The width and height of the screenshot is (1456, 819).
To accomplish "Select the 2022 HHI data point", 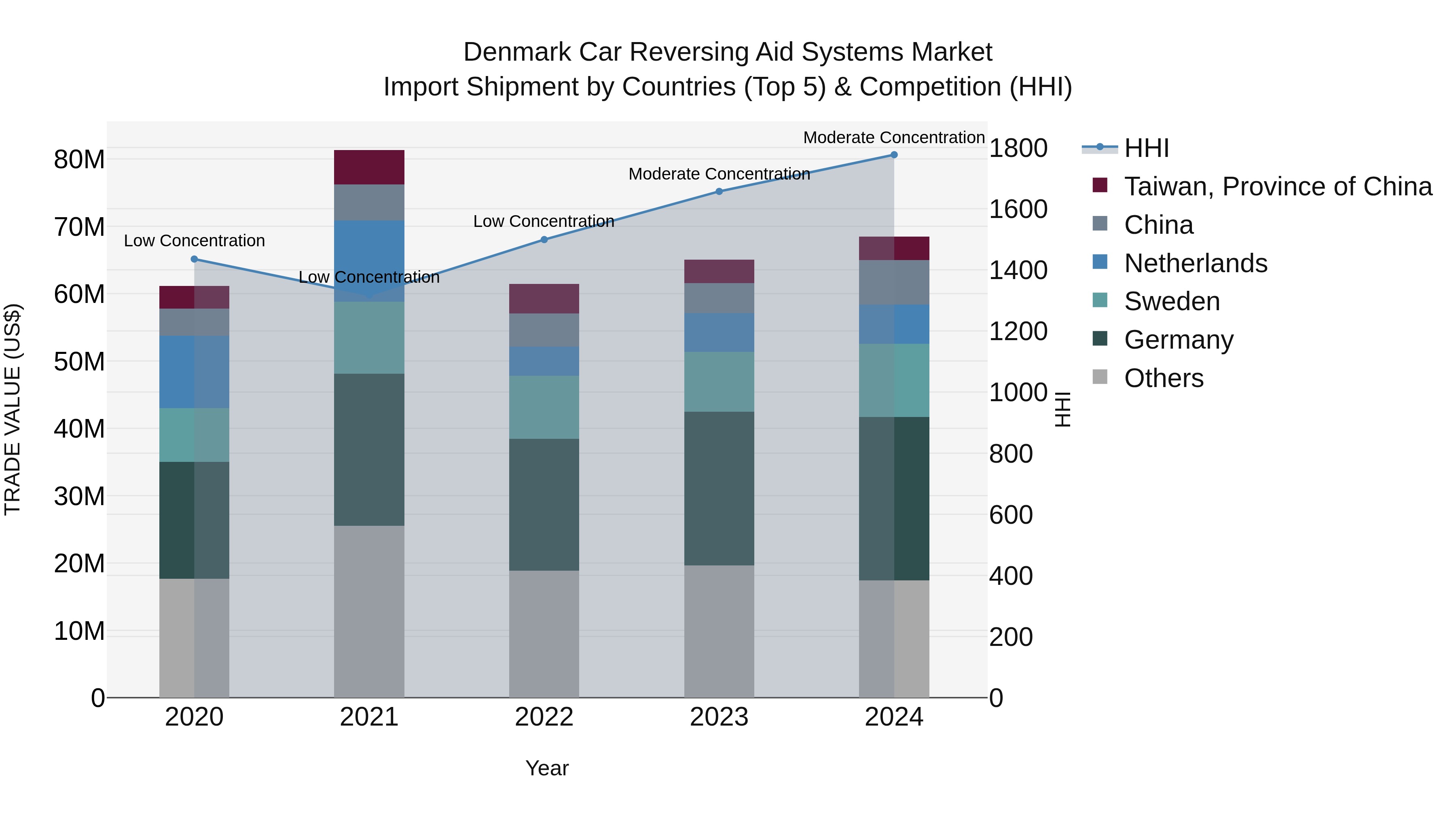I will click(544, 240).
